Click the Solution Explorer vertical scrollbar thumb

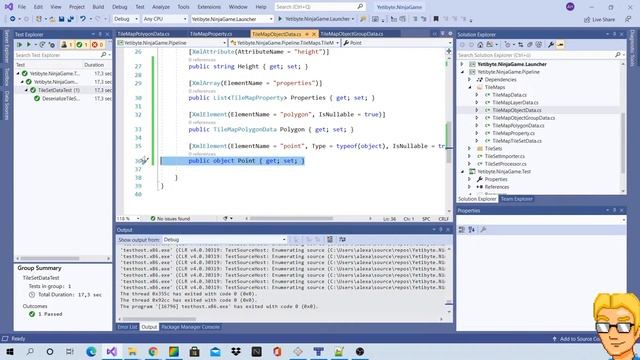click(x=623, y=143)
